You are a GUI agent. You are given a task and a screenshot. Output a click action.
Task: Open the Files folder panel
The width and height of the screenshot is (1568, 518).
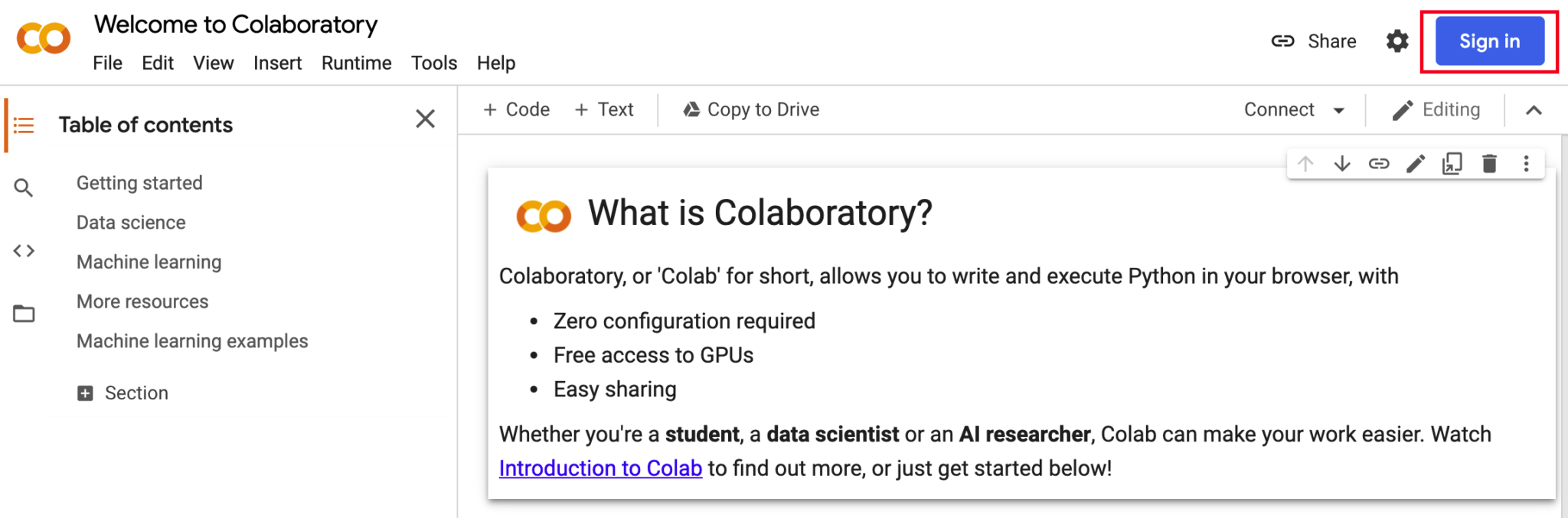(23, 313)
